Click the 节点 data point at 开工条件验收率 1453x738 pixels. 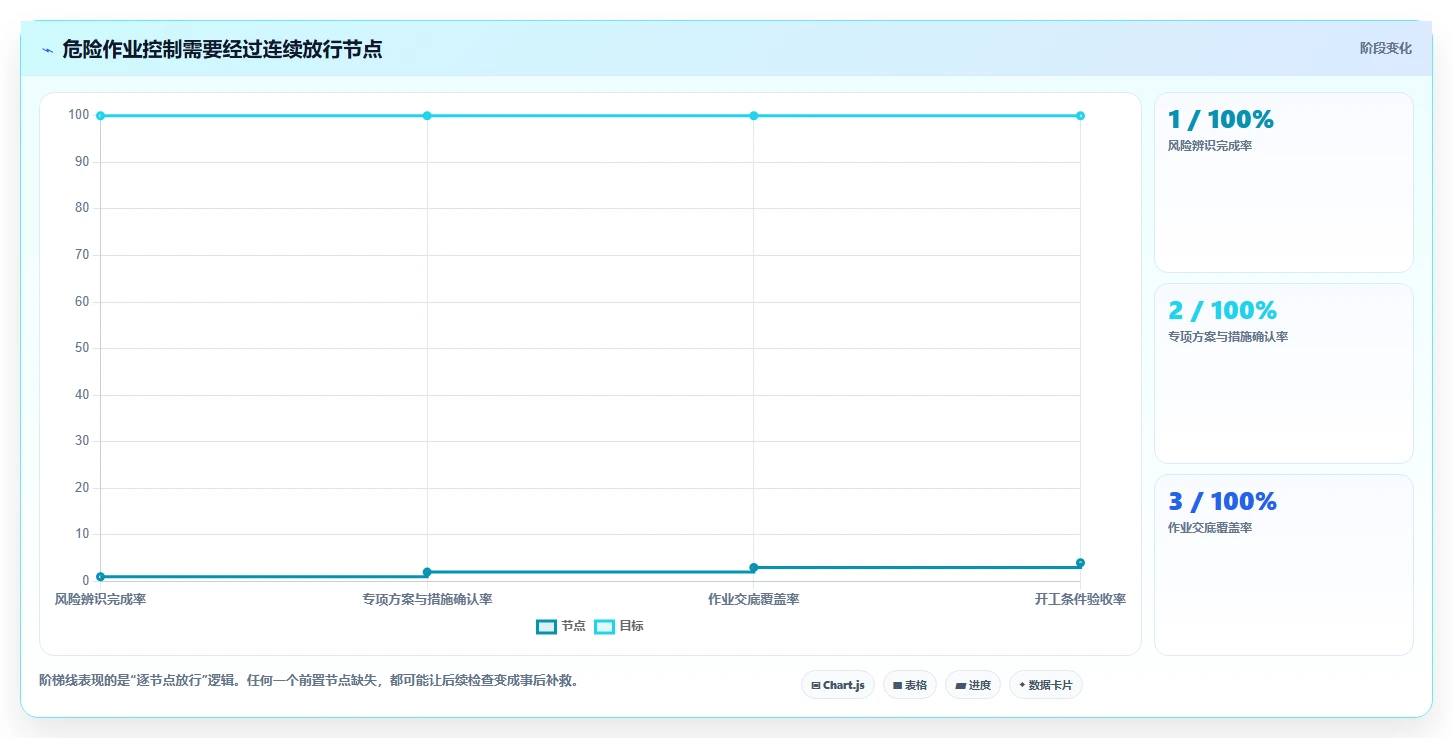[x=1080, y=563]
